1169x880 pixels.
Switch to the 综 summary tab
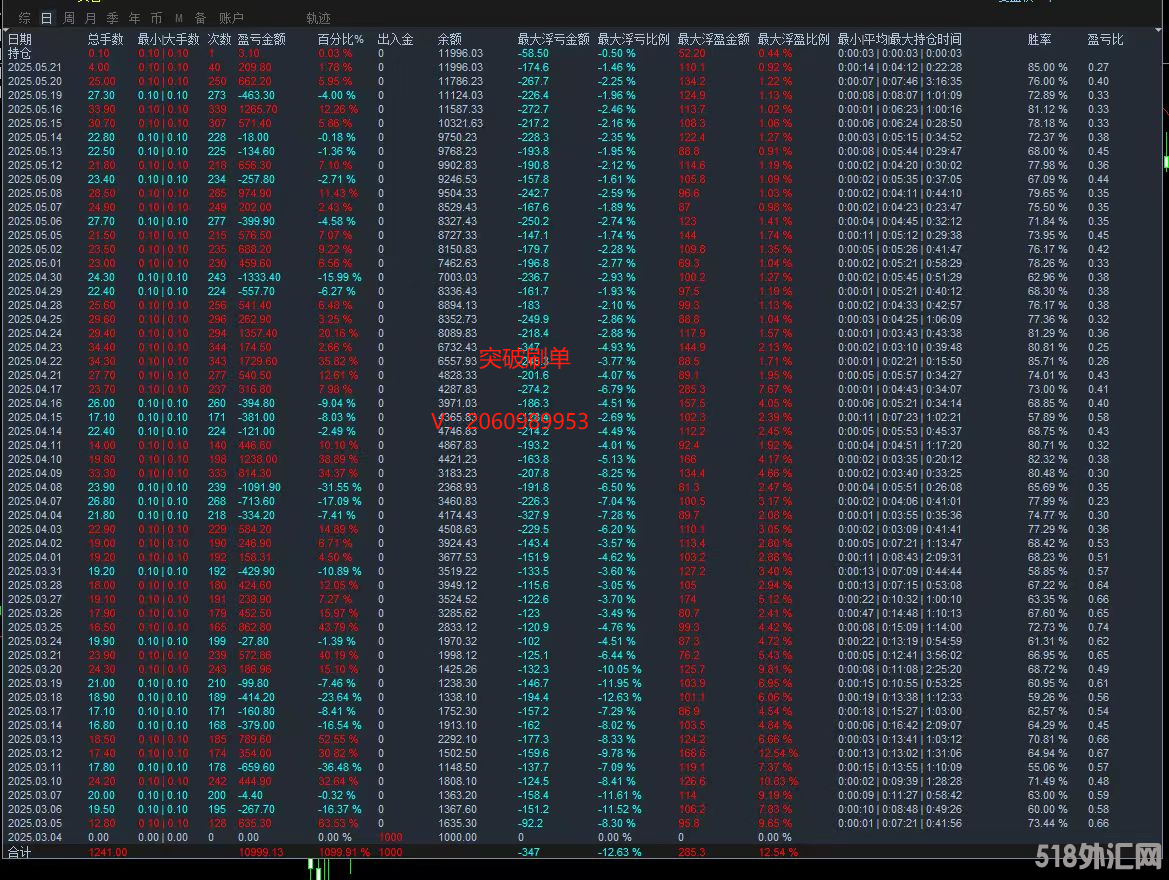tap(25, 18)
